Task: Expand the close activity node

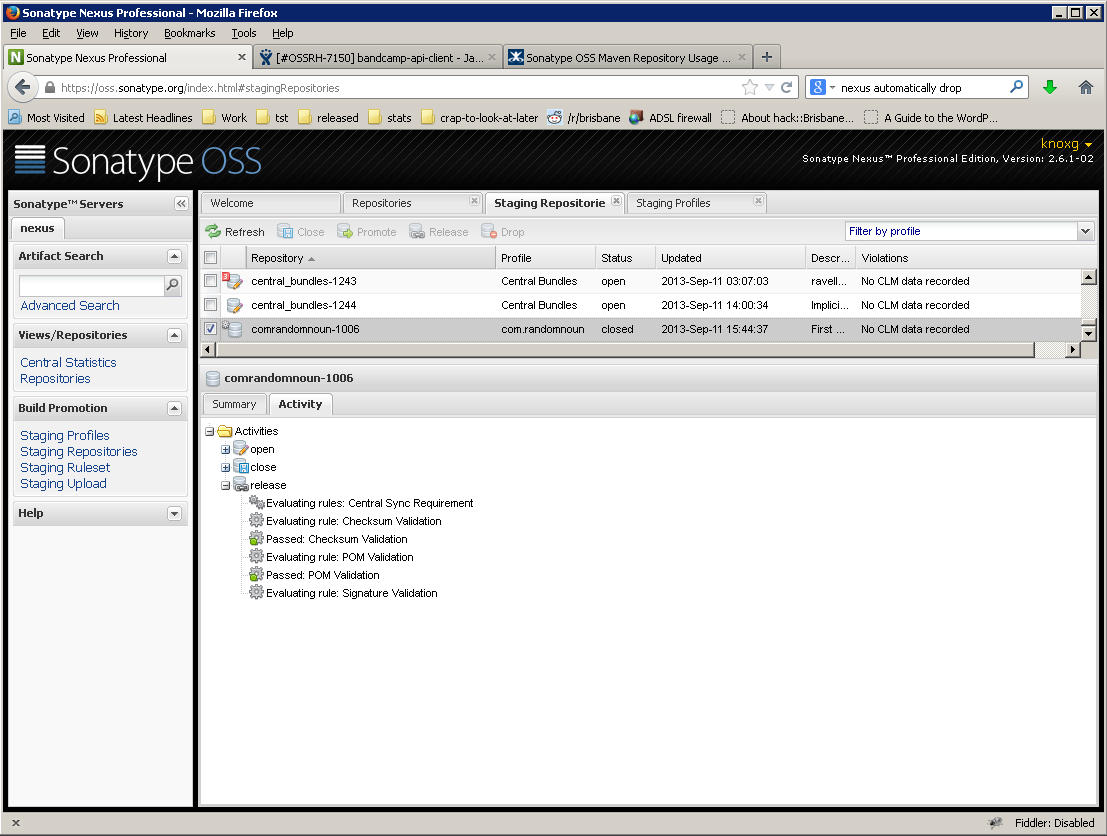Action: point(225,467)
